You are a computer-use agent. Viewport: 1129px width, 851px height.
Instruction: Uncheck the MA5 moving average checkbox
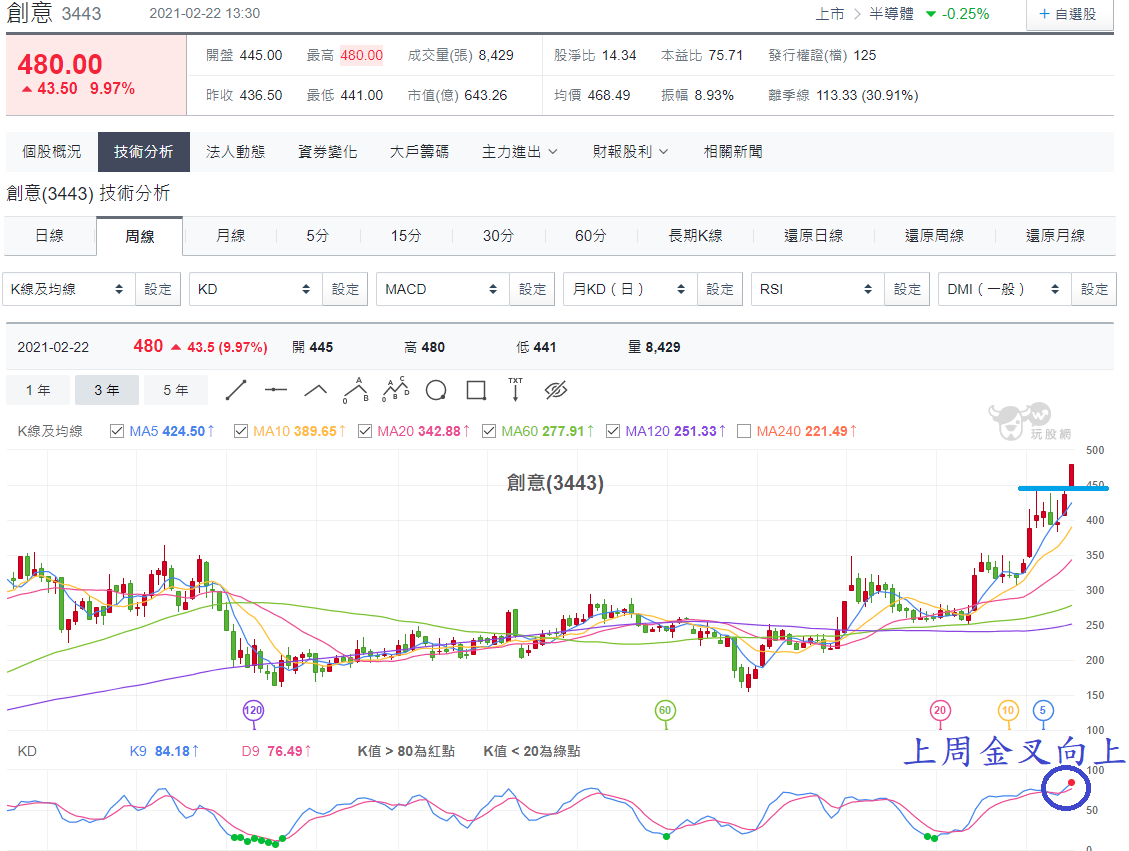[117, 431]
